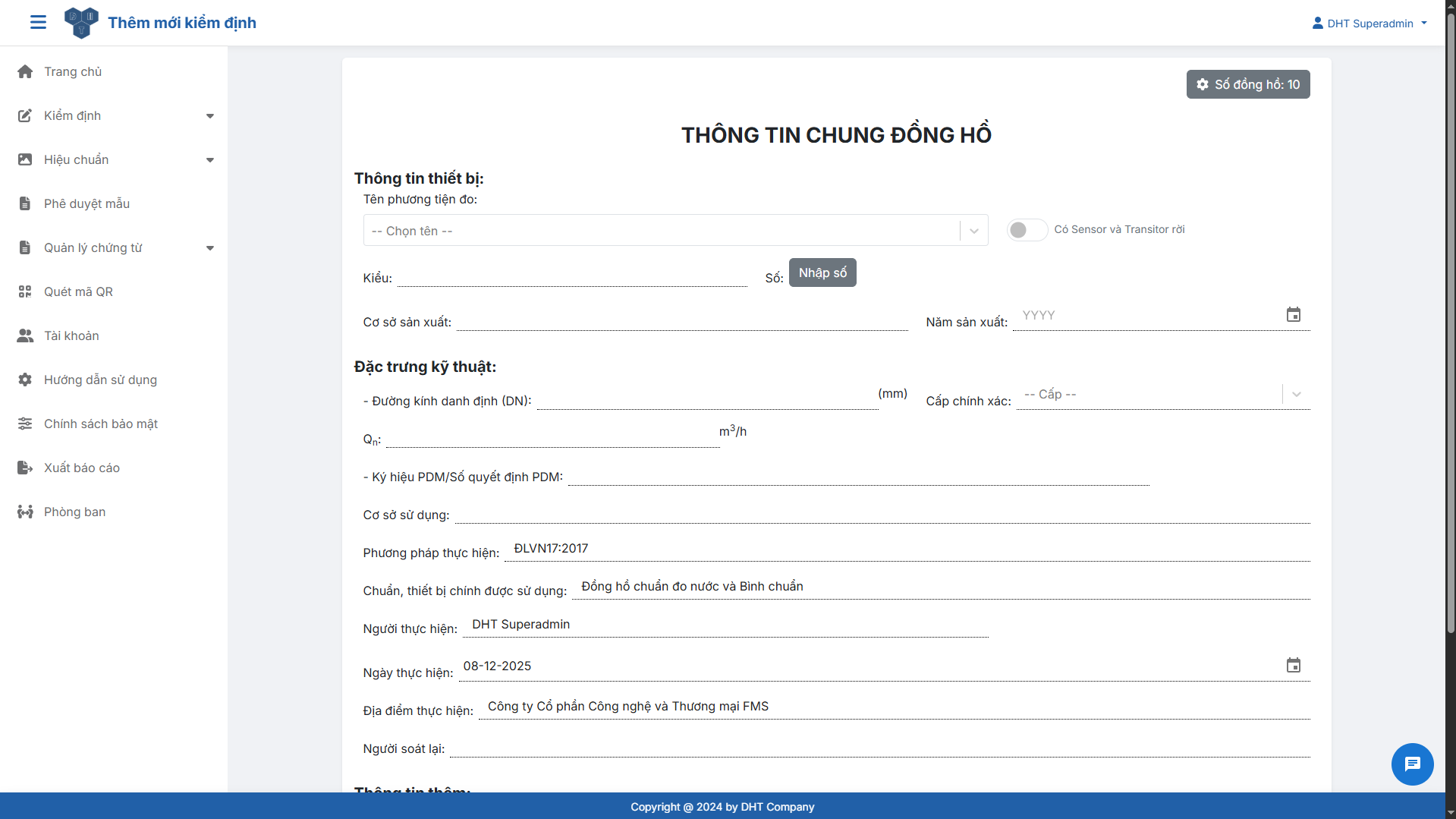This screenshot has width=1456, height=819.
Task: Click the Cơ sở sản xuất input field
Action: click(x=681, y=321)
